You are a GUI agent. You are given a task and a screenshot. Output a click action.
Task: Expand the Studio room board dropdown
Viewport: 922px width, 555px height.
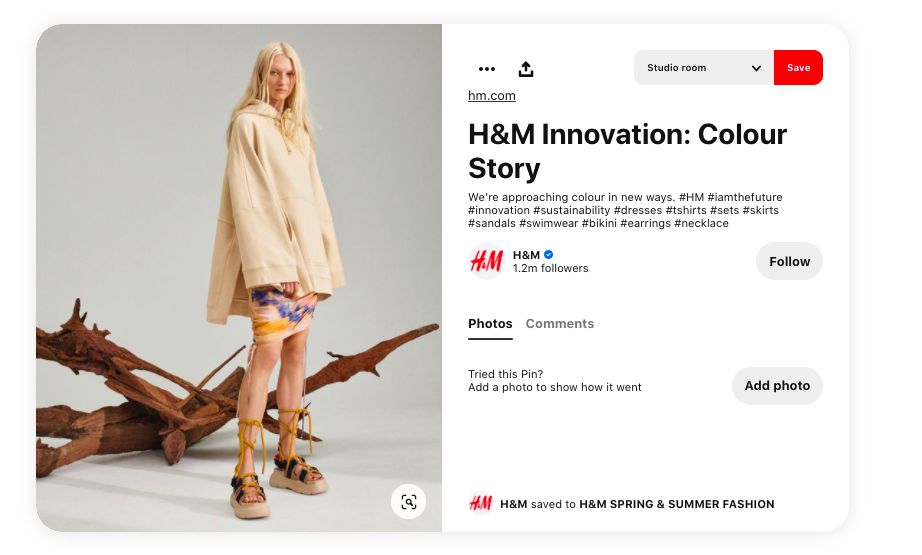pos(703,68)
